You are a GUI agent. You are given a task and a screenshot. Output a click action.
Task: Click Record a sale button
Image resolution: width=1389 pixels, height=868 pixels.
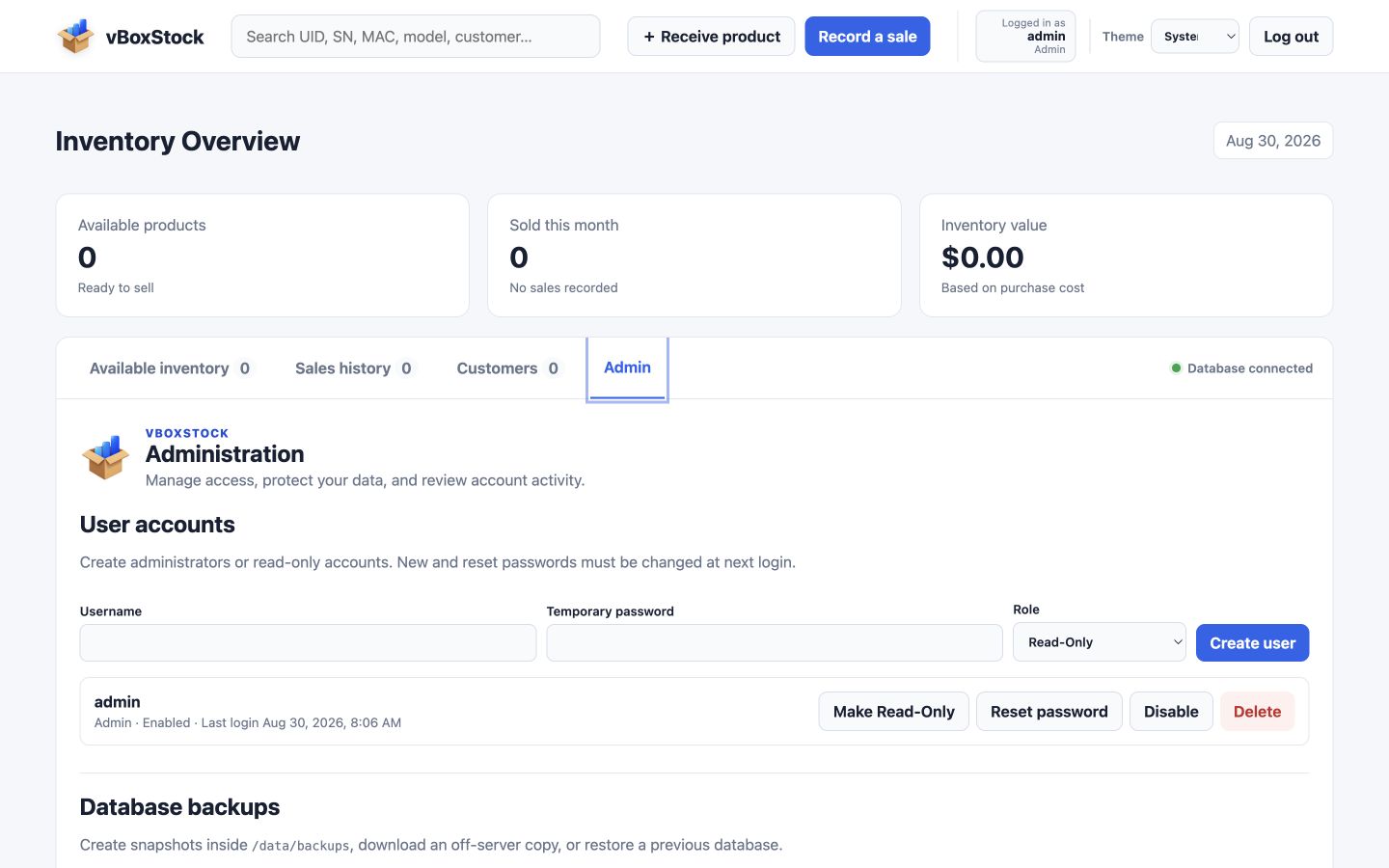(x=867, y=37)
